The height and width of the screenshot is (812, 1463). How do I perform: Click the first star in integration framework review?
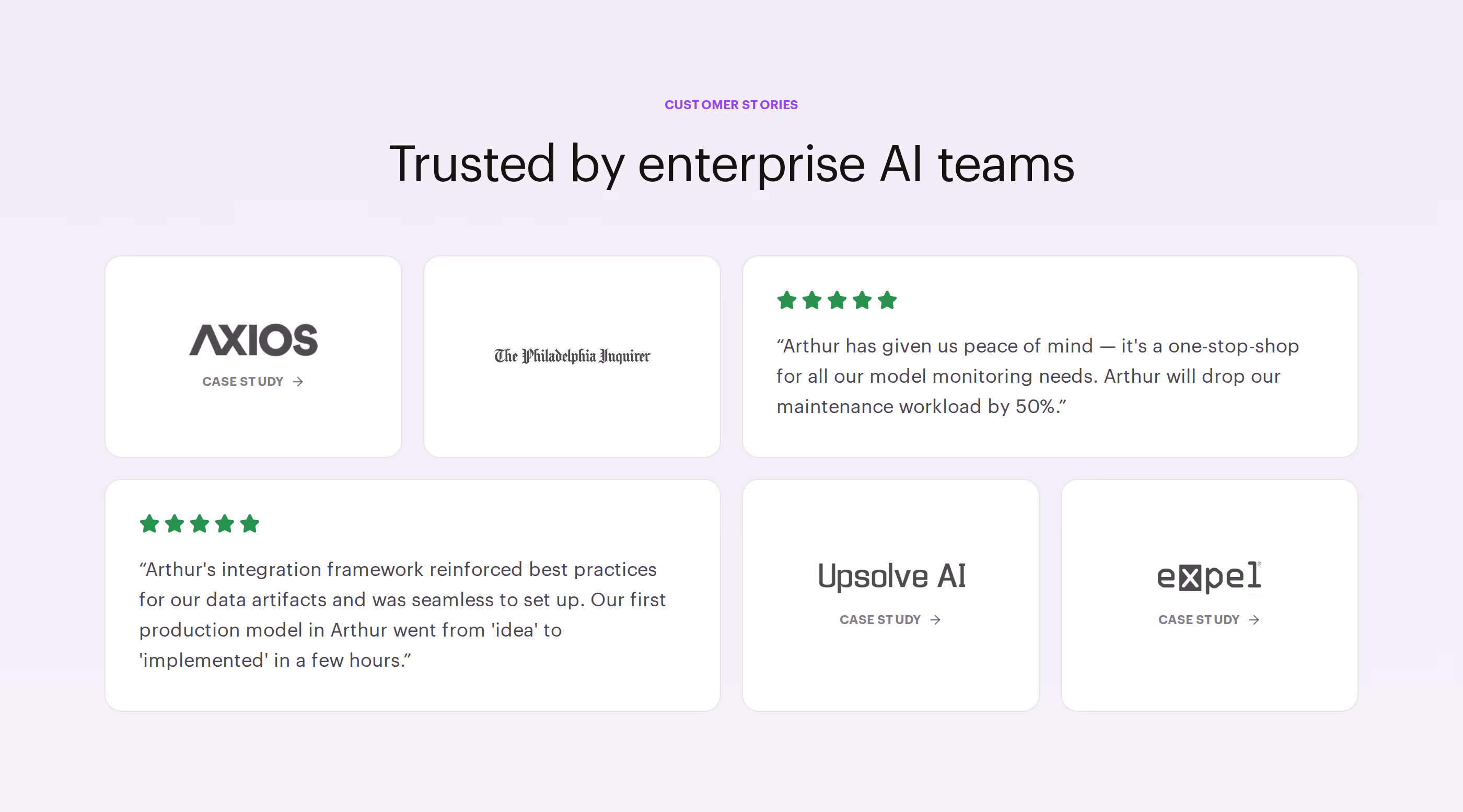click(x=149, y=524)
